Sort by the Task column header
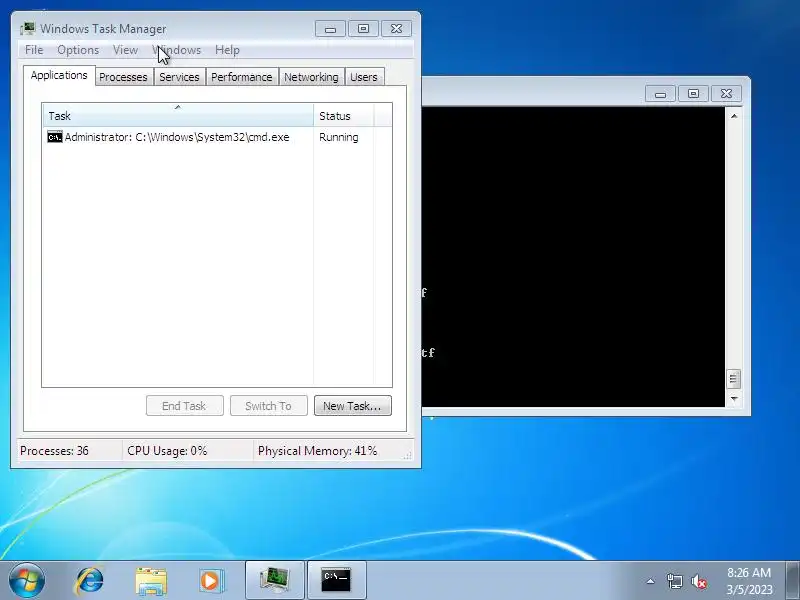Image resolution: width=800 pixels, height=600 pixels. click(178, 116)
